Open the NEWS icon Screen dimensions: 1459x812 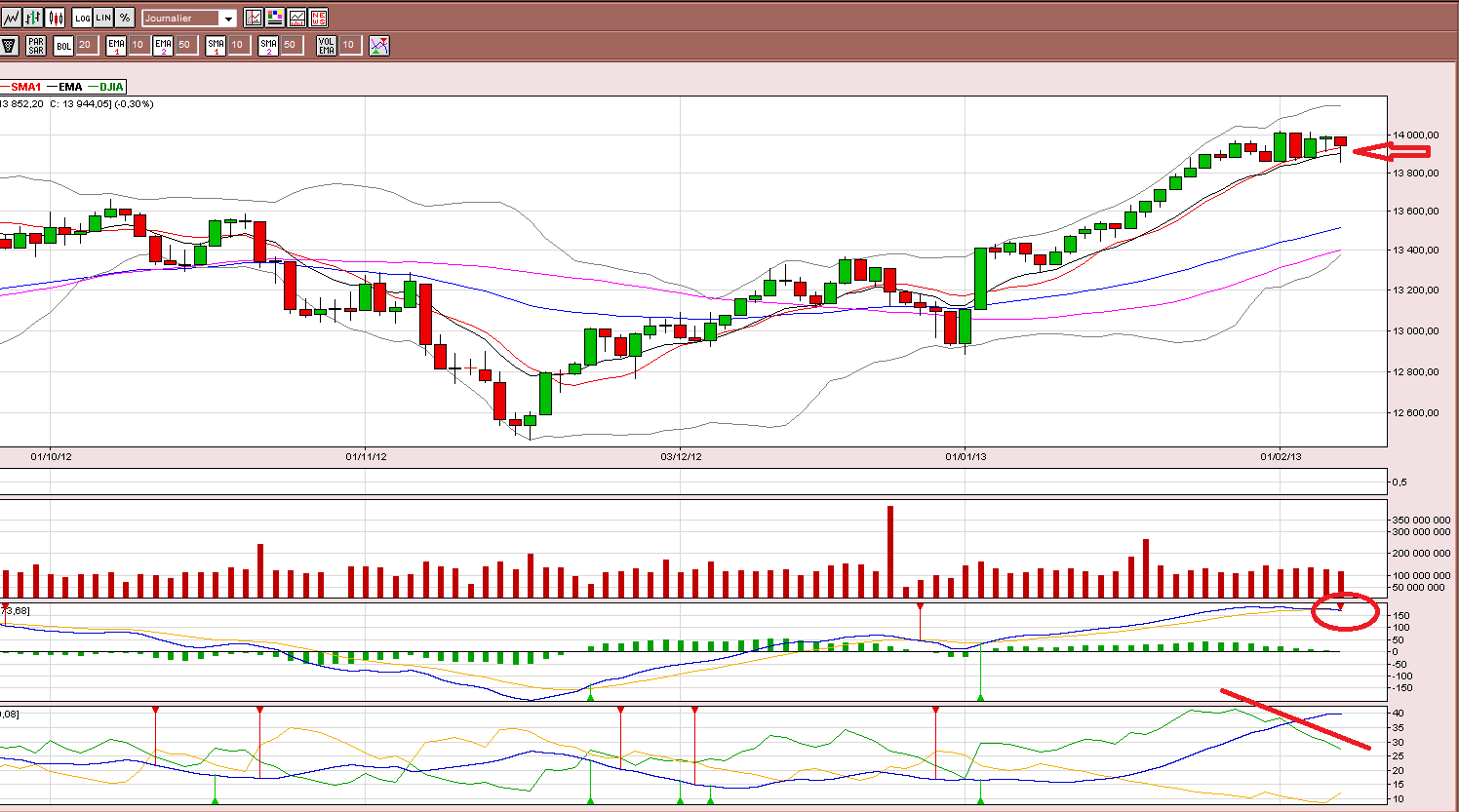318,18
